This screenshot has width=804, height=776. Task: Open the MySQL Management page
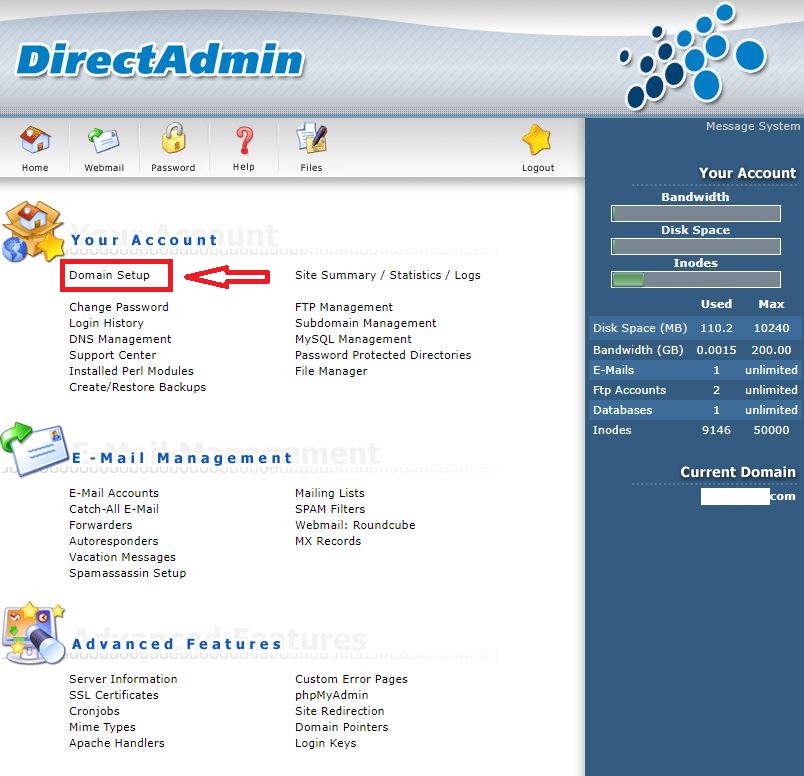click(x=352, y=339)
